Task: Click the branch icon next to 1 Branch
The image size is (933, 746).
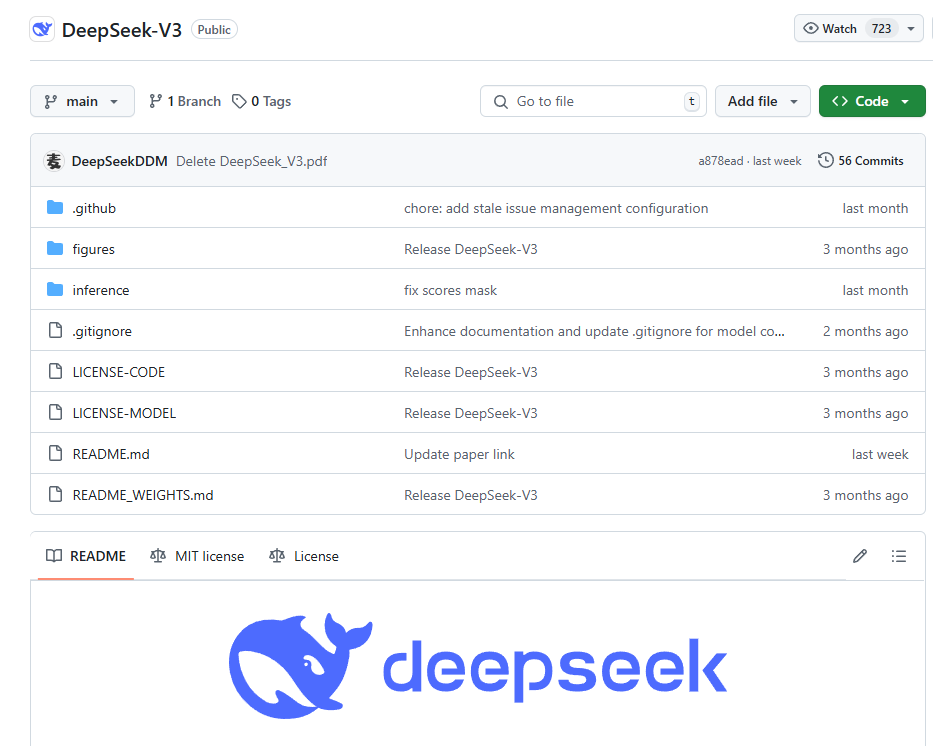Action: (155, 102)
